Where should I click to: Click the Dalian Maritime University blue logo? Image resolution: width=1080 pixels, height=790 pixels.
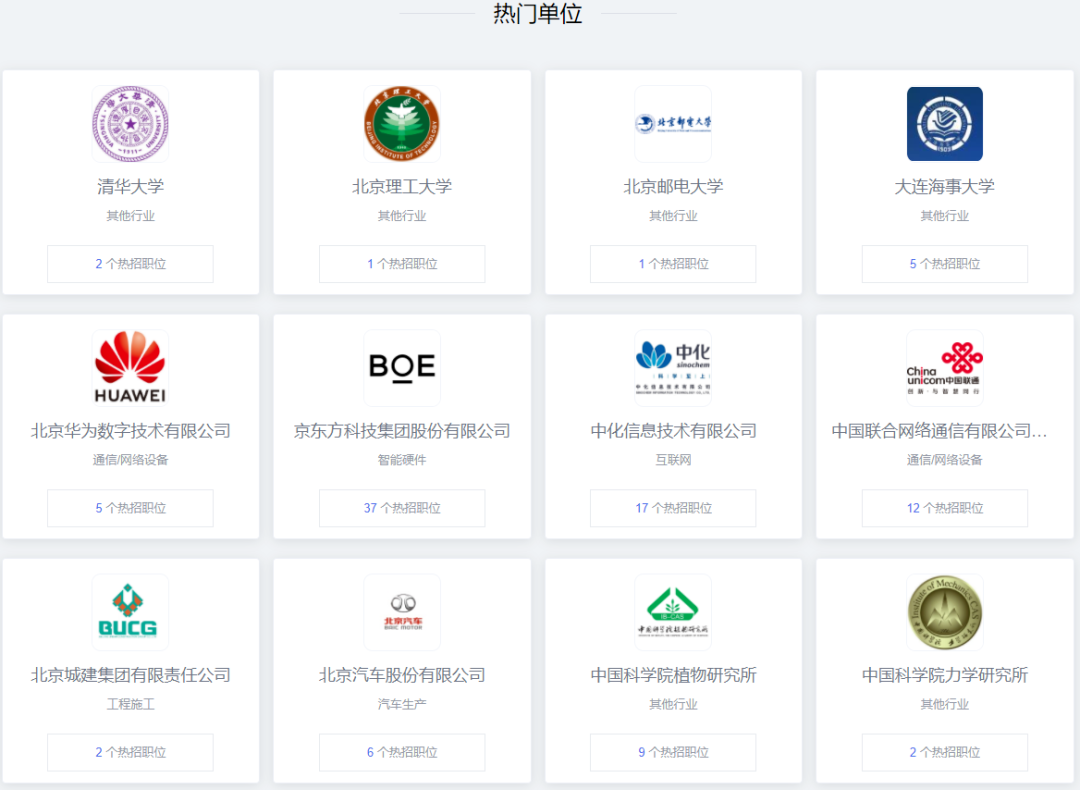click(944, 122)
